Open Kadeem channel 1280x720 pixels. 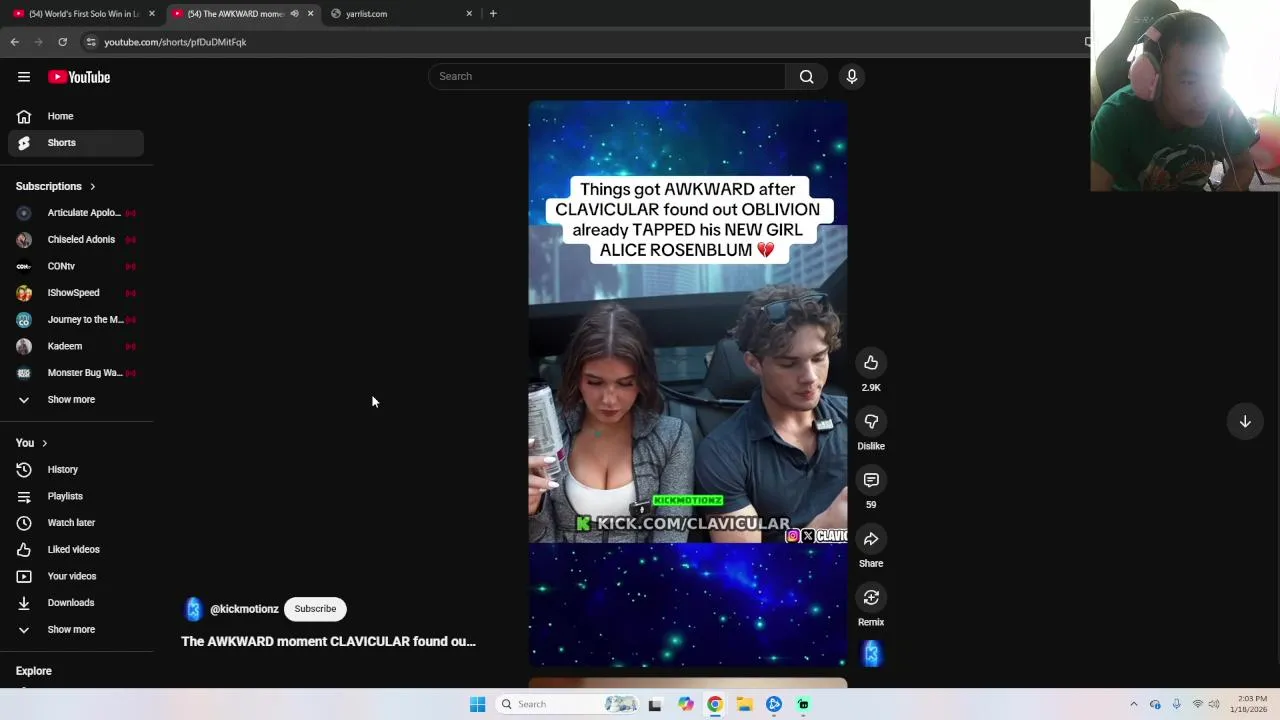tap(76, 346)
